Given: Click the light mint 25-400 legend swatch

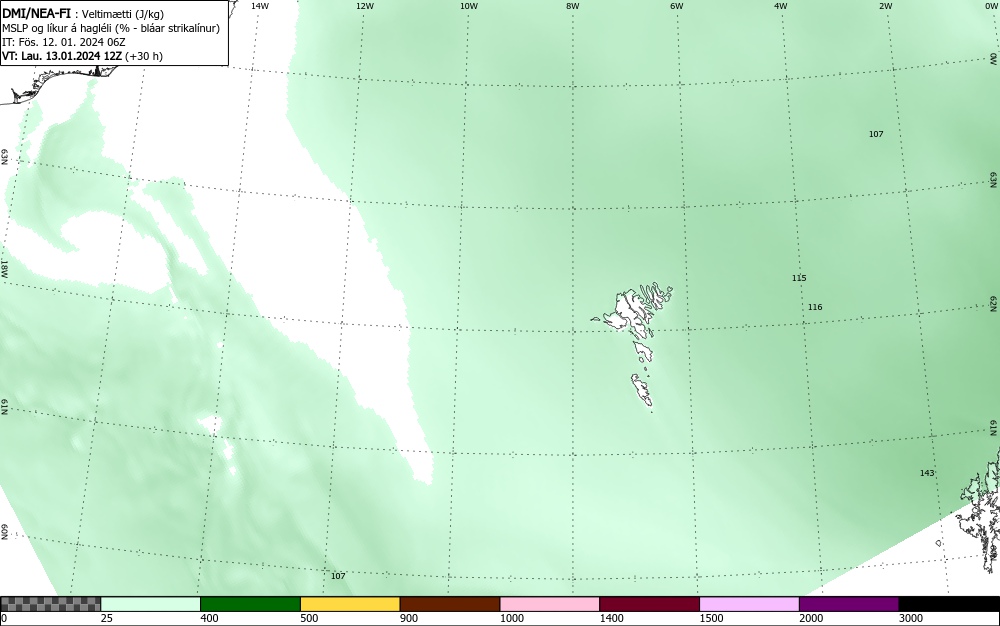Looking at the screenshot, I should tap(151, 604).
